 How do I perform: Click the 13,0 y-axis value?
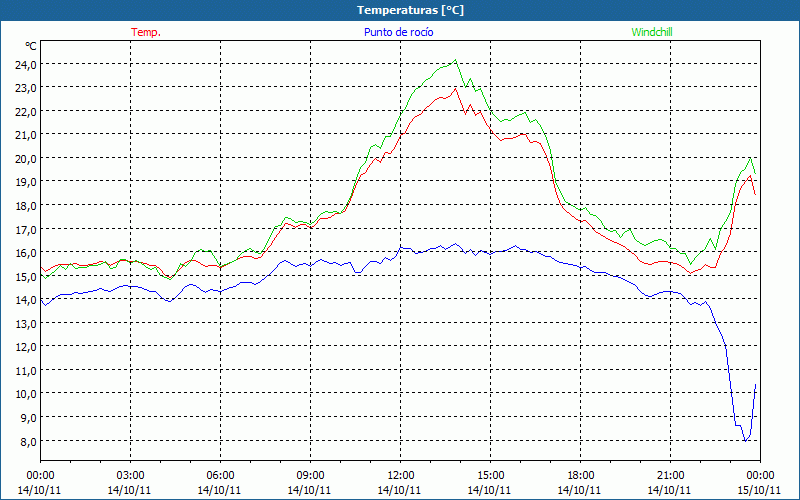tap(26, 323)
